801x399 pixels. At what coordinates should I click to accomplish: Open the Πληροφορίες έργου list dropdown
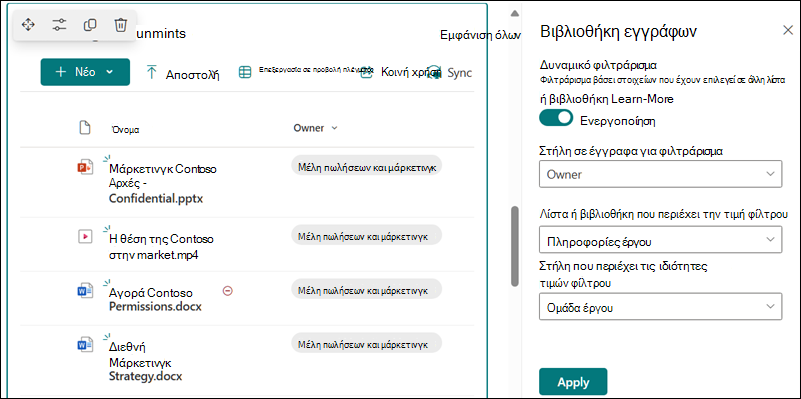coord(661,240)
